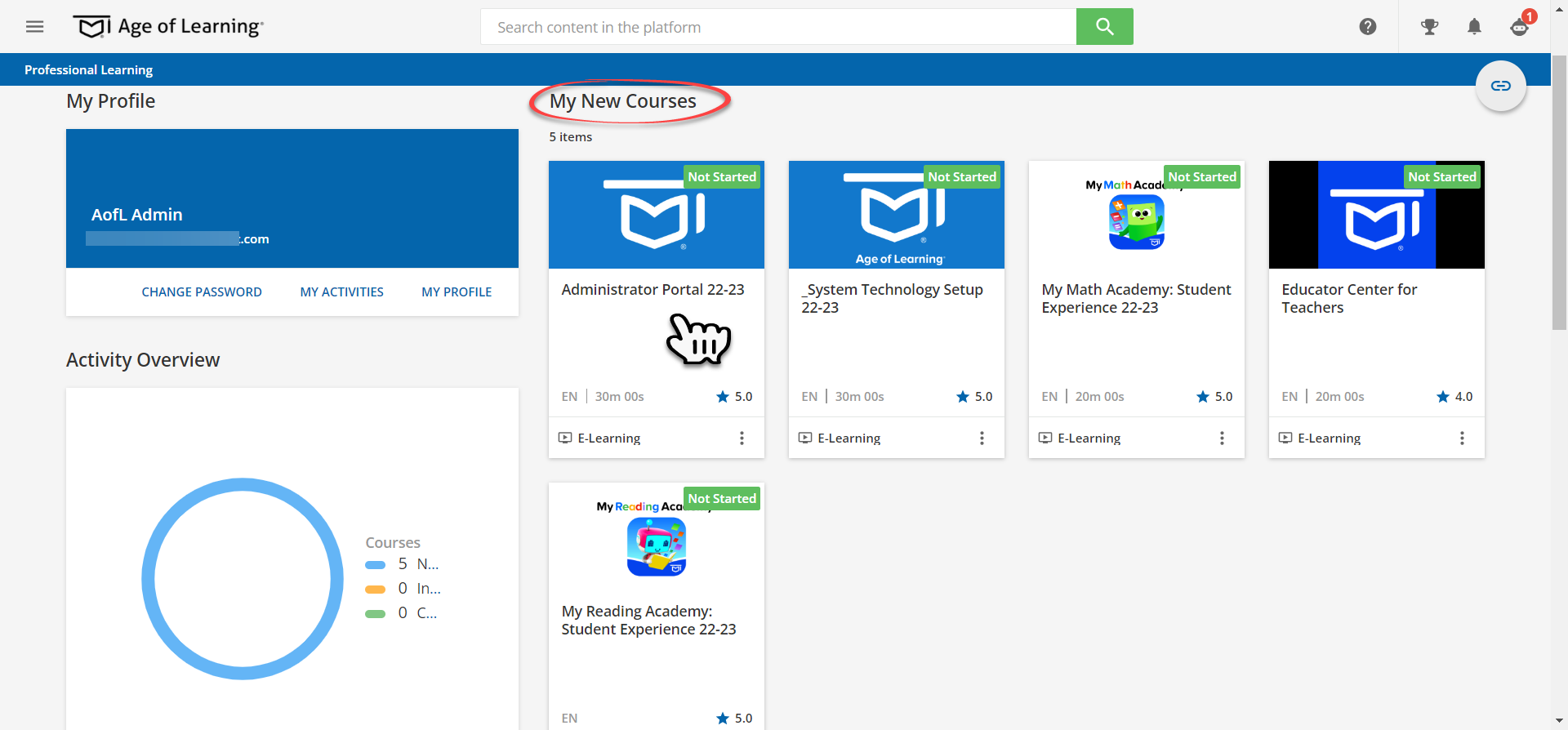1568x730 pixels.
Task: Open options menu for My Math Academy course
Action: click(1222, 438)
